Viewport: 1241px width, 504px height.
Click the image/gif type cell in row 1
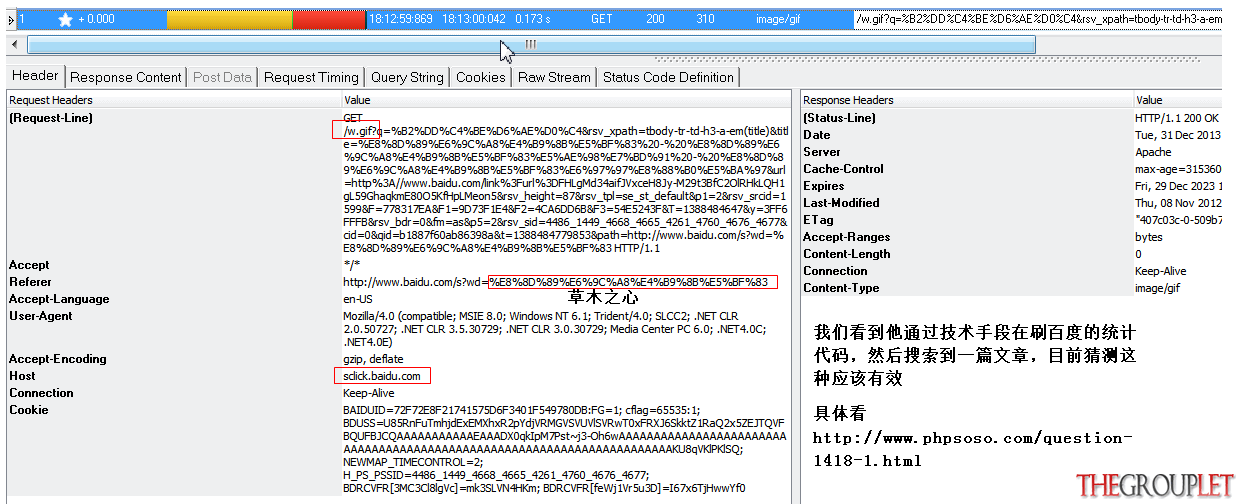(779, 19)
